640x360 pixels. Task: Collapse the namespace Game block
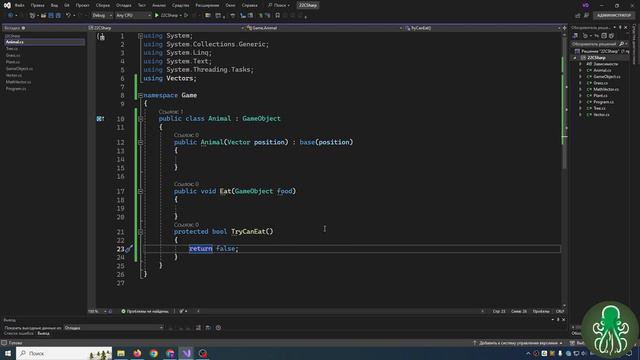pos(140,96)
